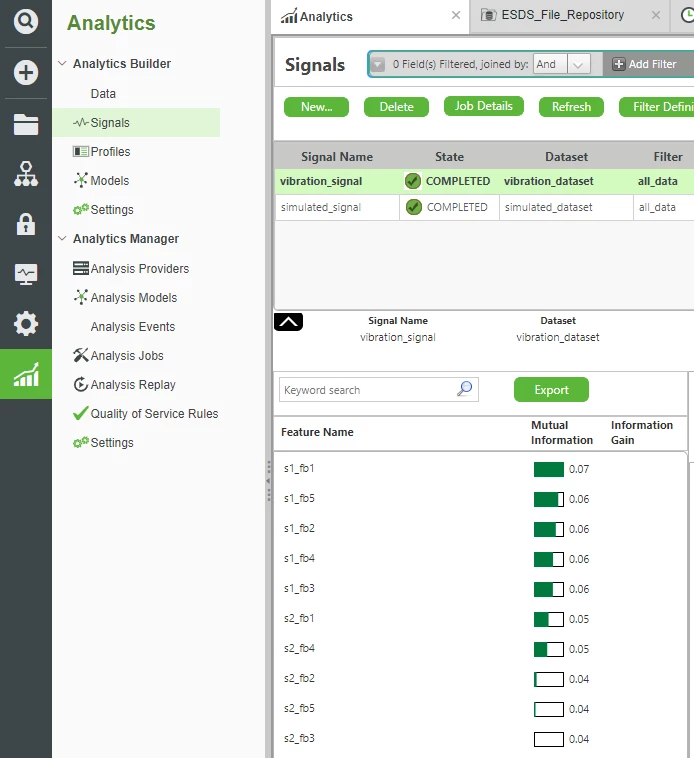This screenshot has width=694, height=758.
Task: Click the Profiles icon in navigation
Action: click(81, 151)
